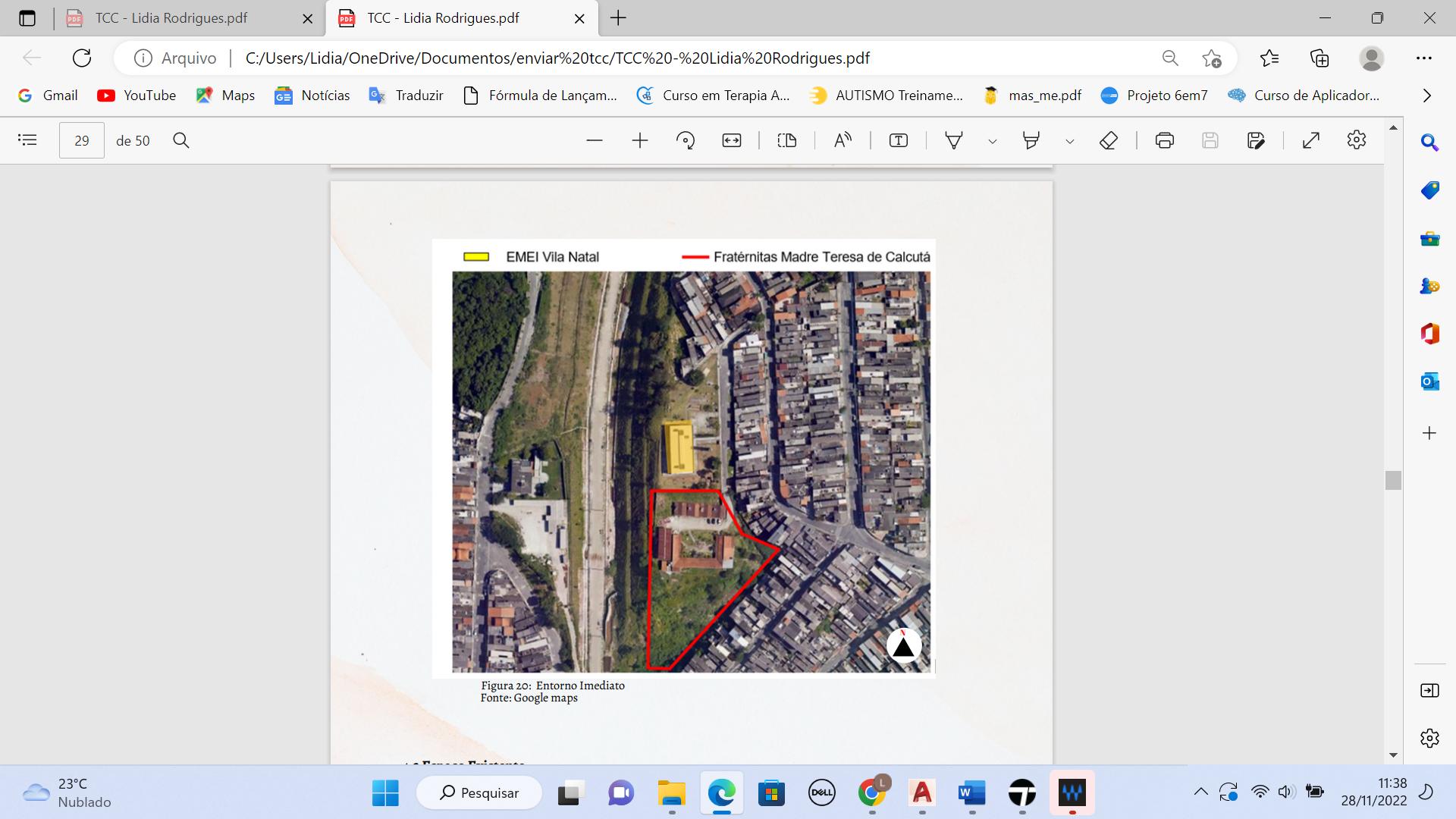This screenshot has width=1456, height=819.
Task: Open the Traduzir bookmark
Action: tap(406, 96)
